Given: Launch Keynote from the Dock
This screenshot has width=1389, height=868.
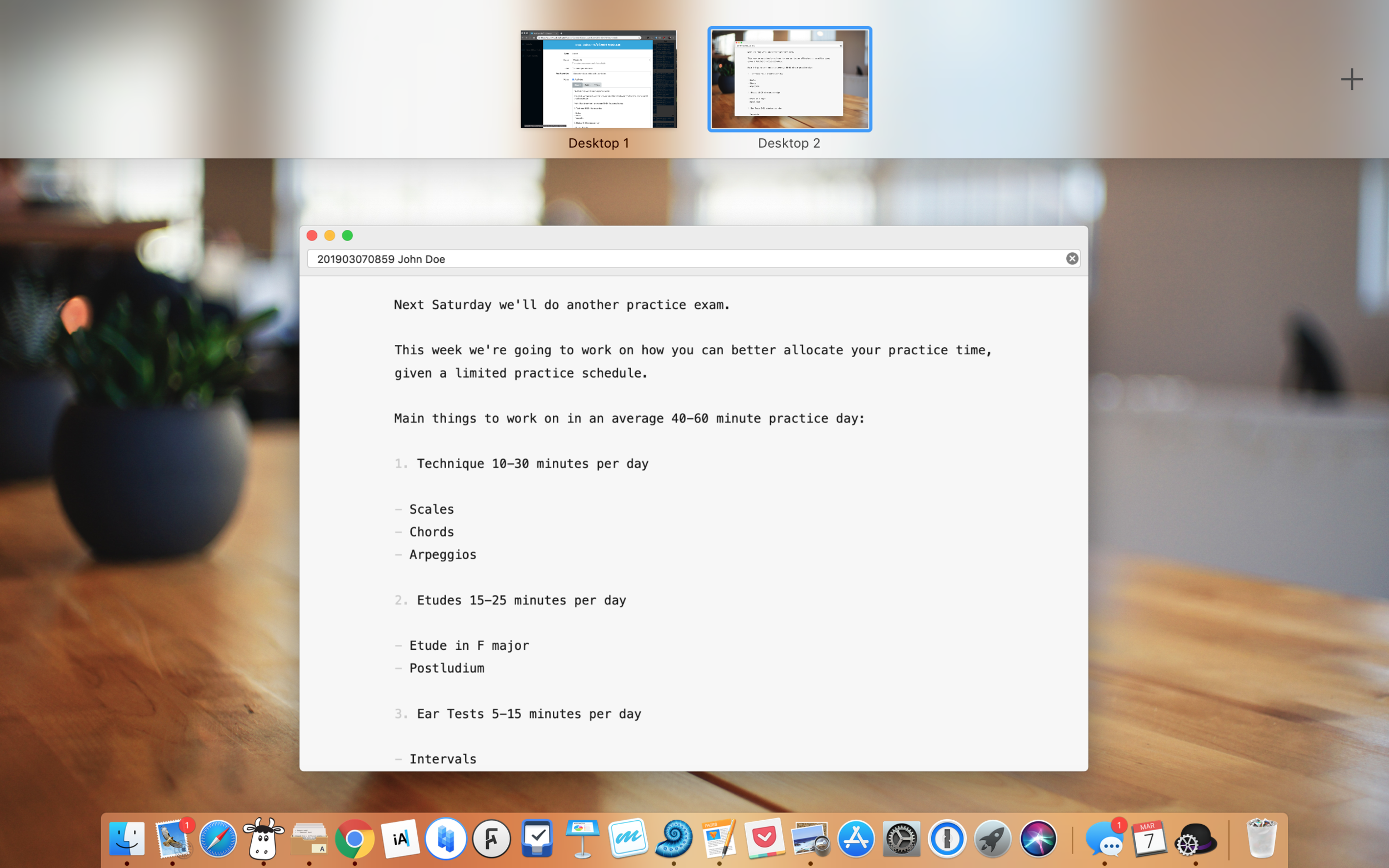Looking at the screenshot, I should tap(582, 839).
